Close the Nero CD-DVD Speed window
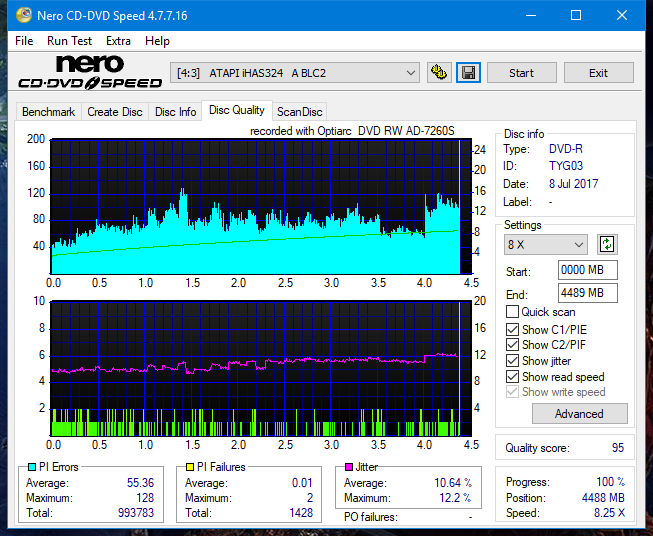Screen dimensions: 653x536 point(622,15)
